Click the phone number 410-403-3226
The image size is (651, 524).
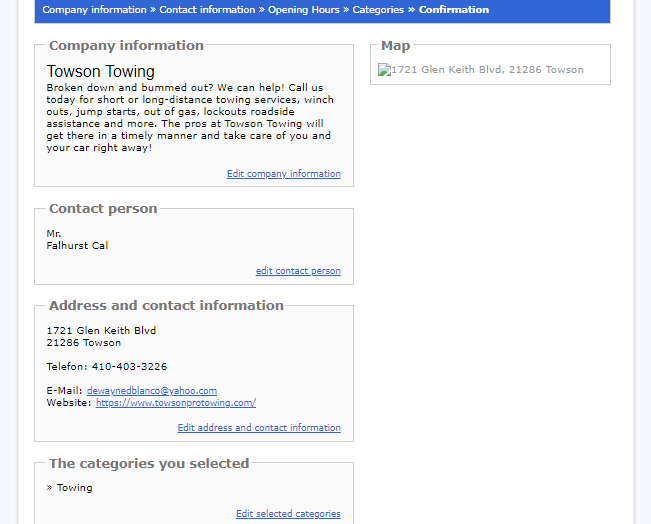(129, 367)
